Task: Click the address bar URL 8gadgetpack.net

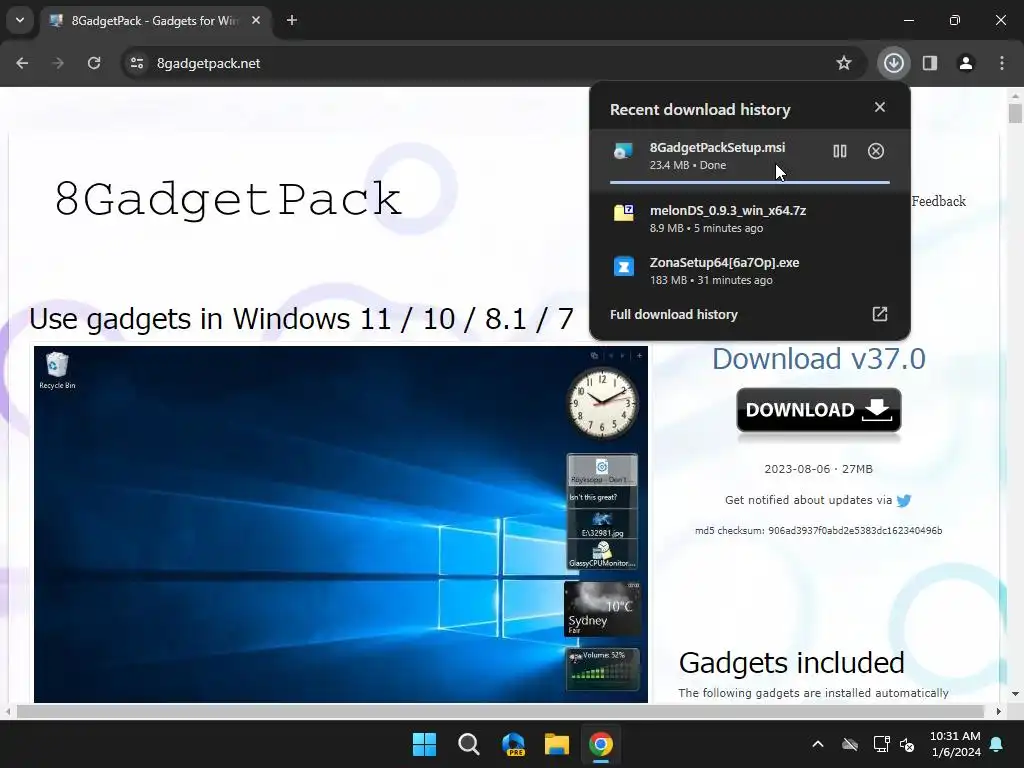Action: (x=208, y=63)
